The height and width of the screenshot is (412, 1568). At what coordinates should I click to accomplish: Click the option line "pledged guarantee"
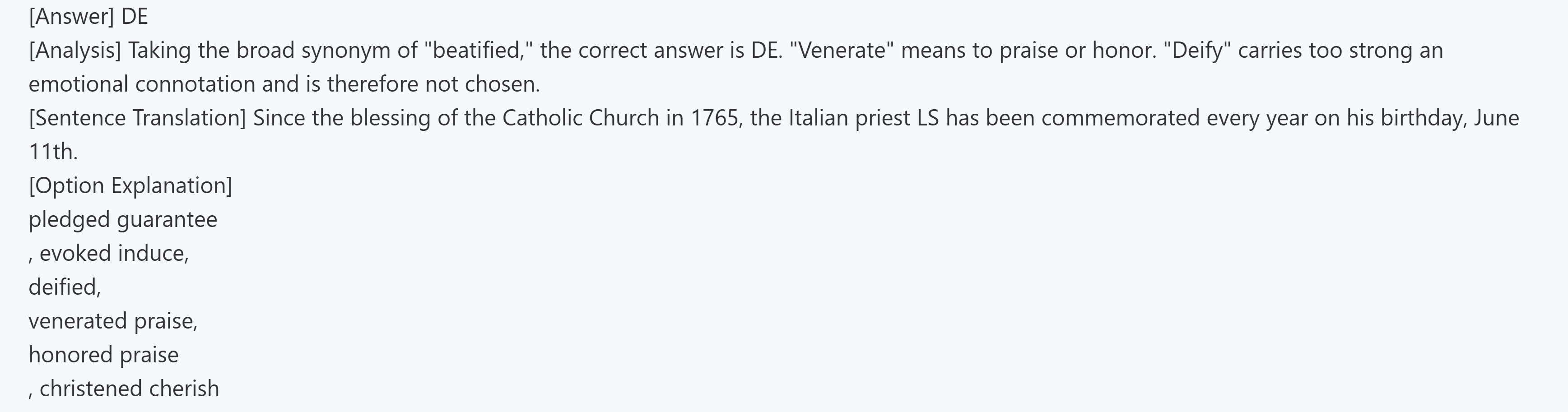click(123, 220)
